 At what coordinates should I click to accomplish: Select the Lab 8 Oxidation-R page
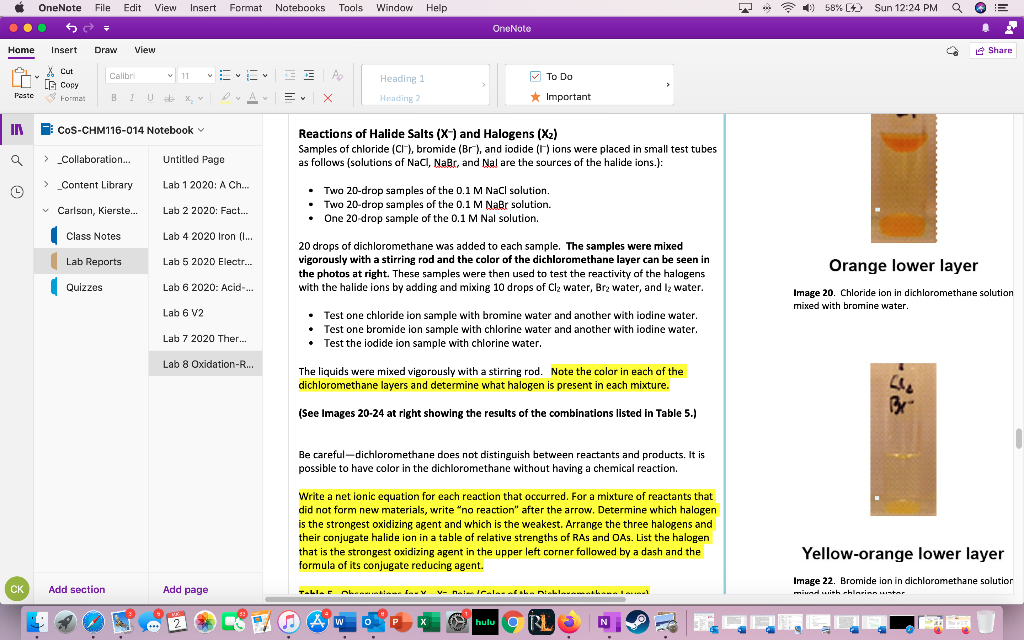pyautogui.click(x=205, y=363)
